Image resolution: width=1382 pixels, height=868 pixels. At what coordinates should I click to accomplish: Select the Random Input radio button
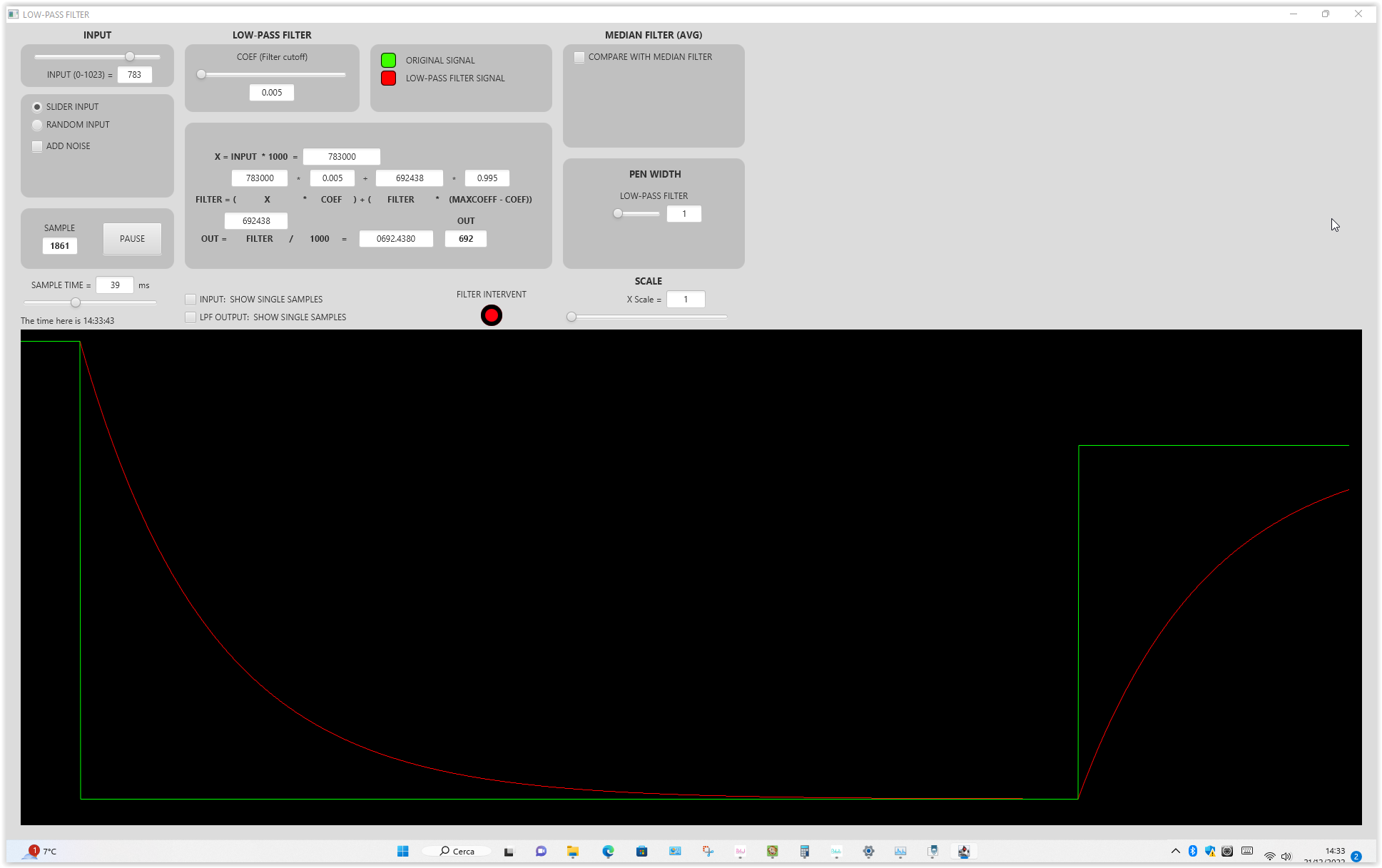(37, 125)
